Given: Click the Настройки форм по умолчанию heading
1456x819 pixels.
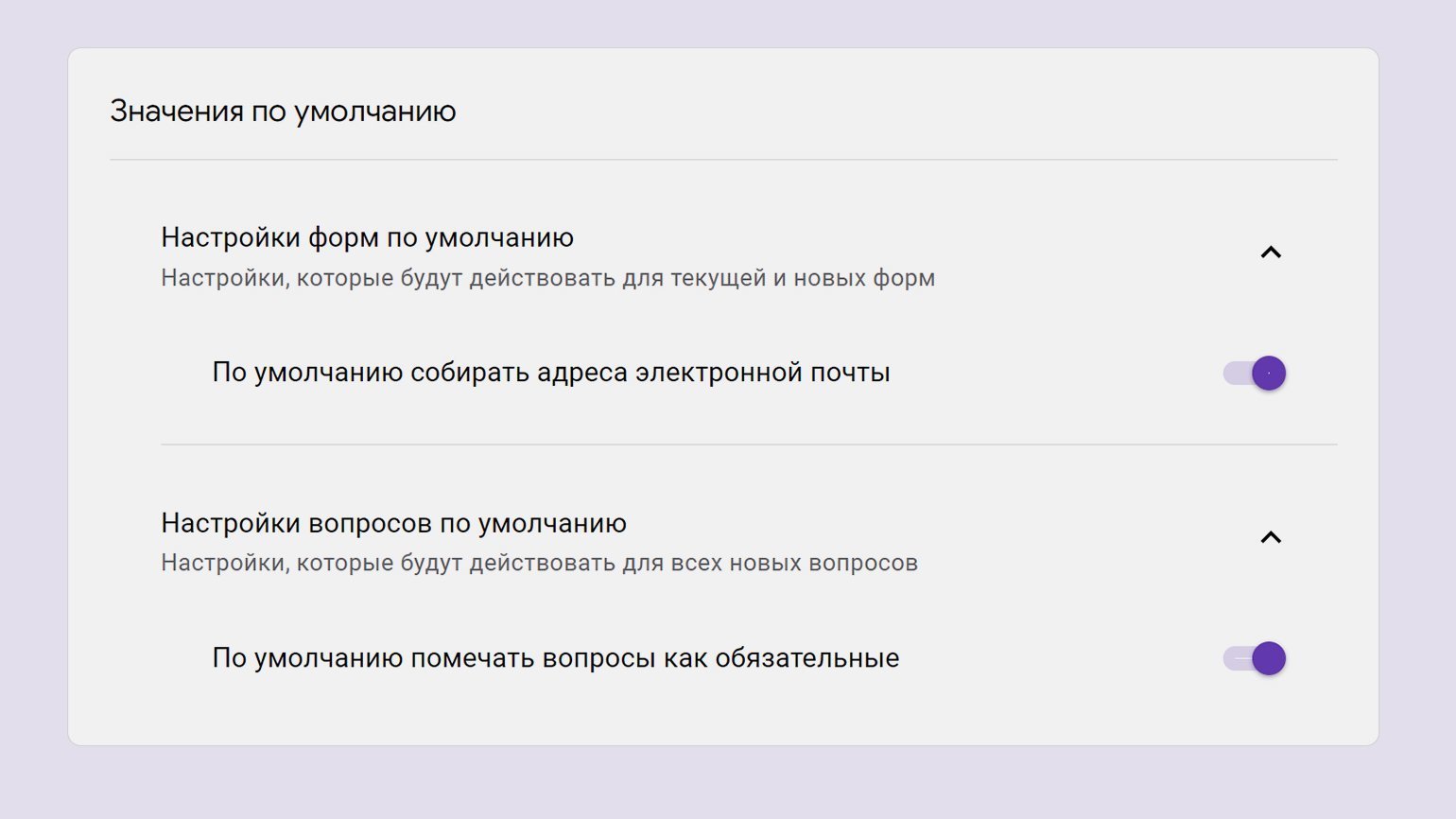Looking at the screenshot, I should 367,237.
